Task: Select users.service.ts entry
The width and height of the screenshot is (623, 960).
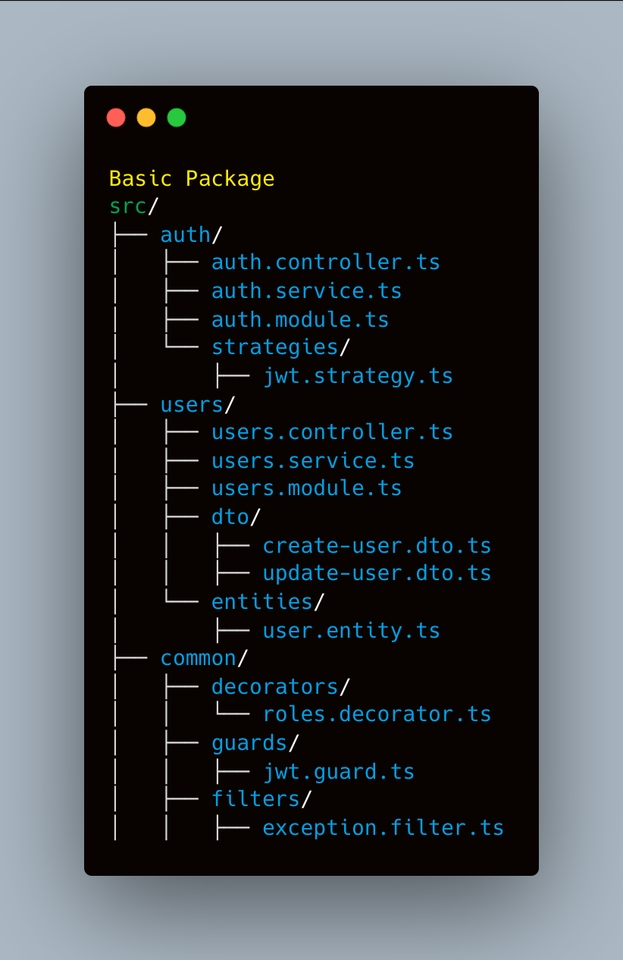Action: 313,460
